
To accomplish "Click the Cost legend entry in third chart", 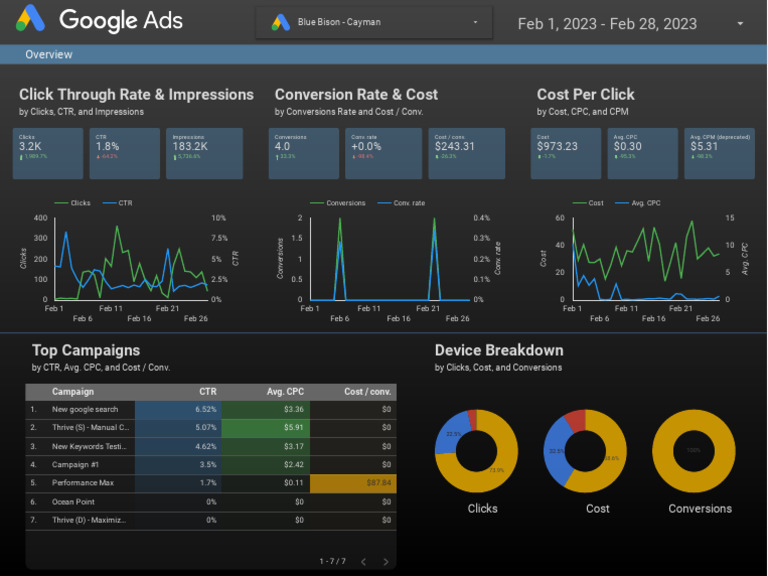I will 588,203.
